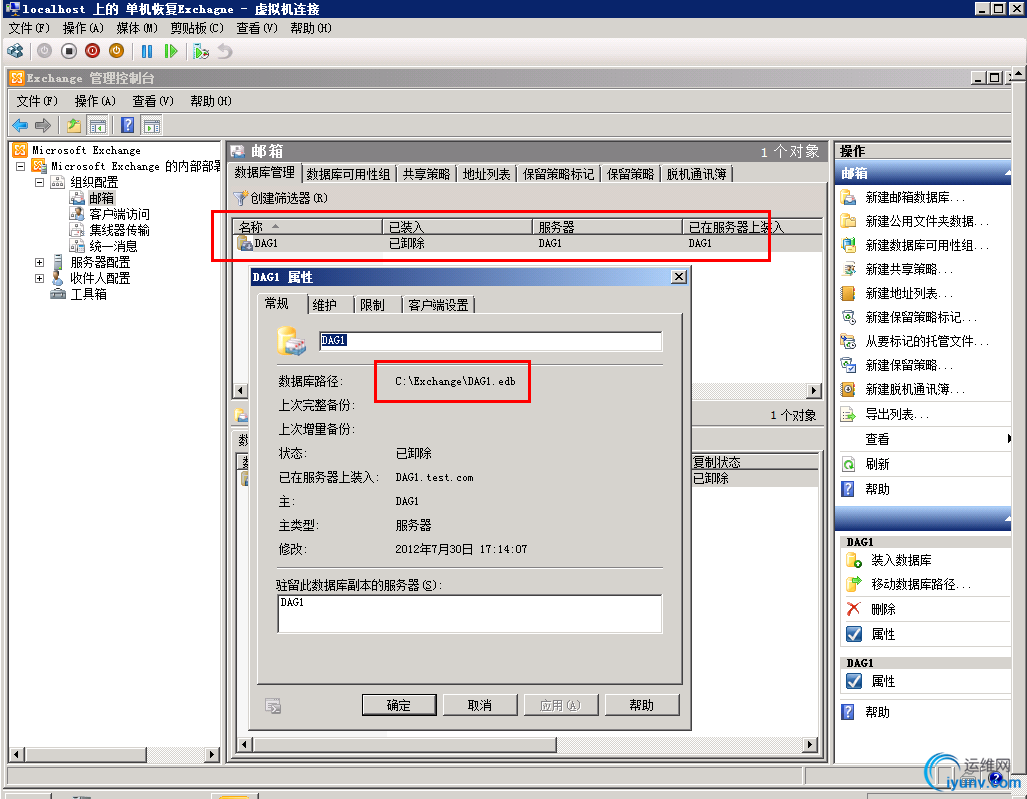点击取消按钮关闭属性窗口
Image resolution: width=1027 pixels, height=799 pixels.
480,704
